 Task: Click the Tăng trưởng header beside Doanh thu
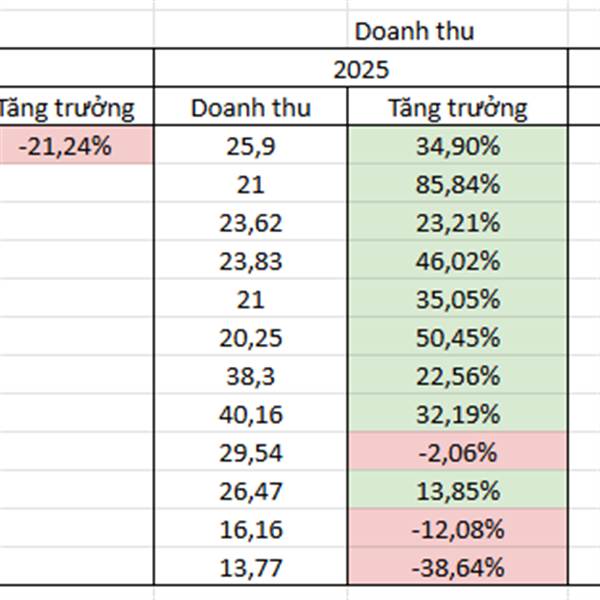pyautogui.click(x=457, y=107)
